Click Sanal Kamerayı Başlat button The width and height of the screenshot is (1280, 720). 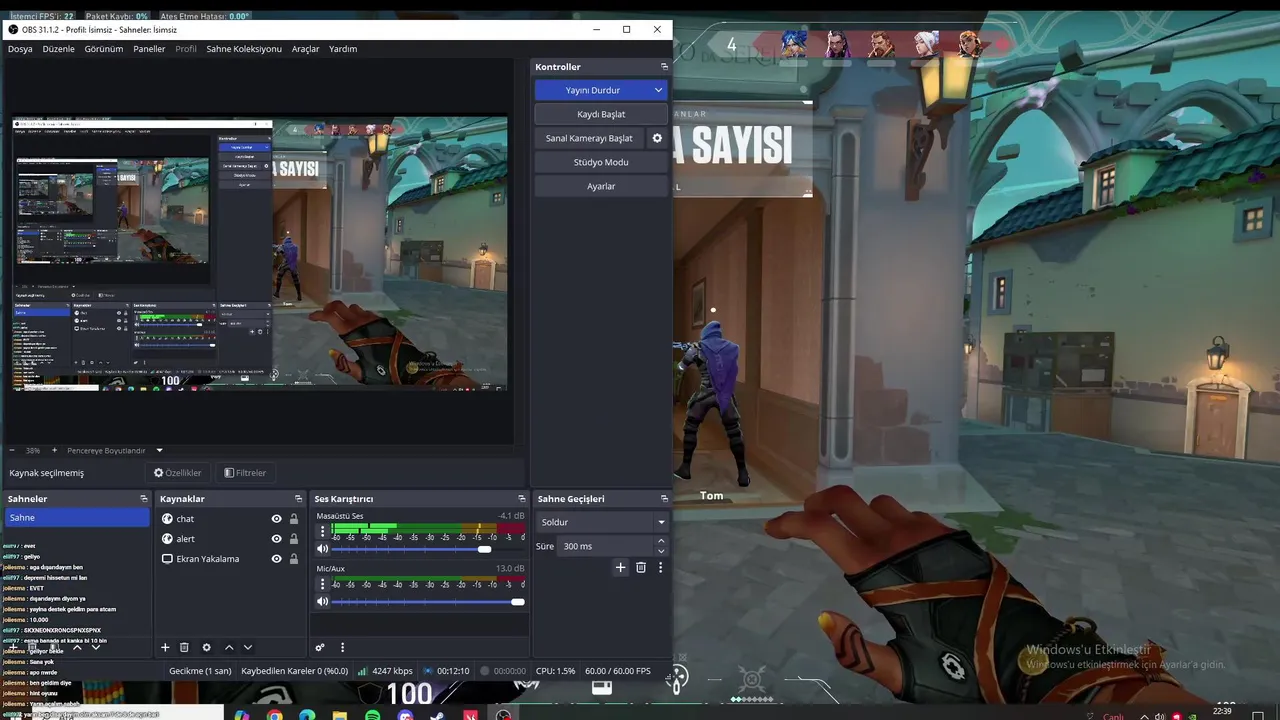[x=589, y=138]
